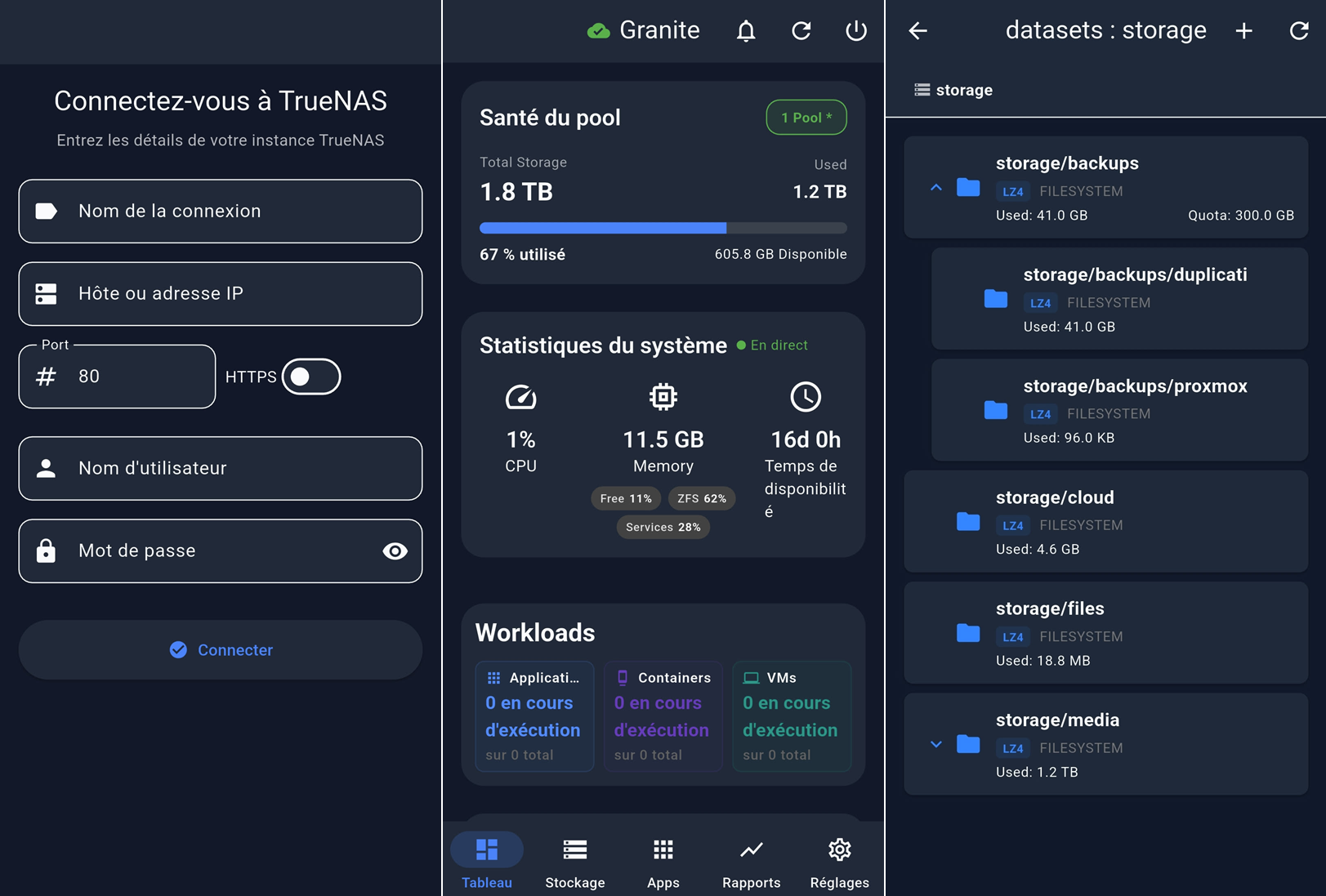Click the back arrow on datasets screen

coord(917,30)
